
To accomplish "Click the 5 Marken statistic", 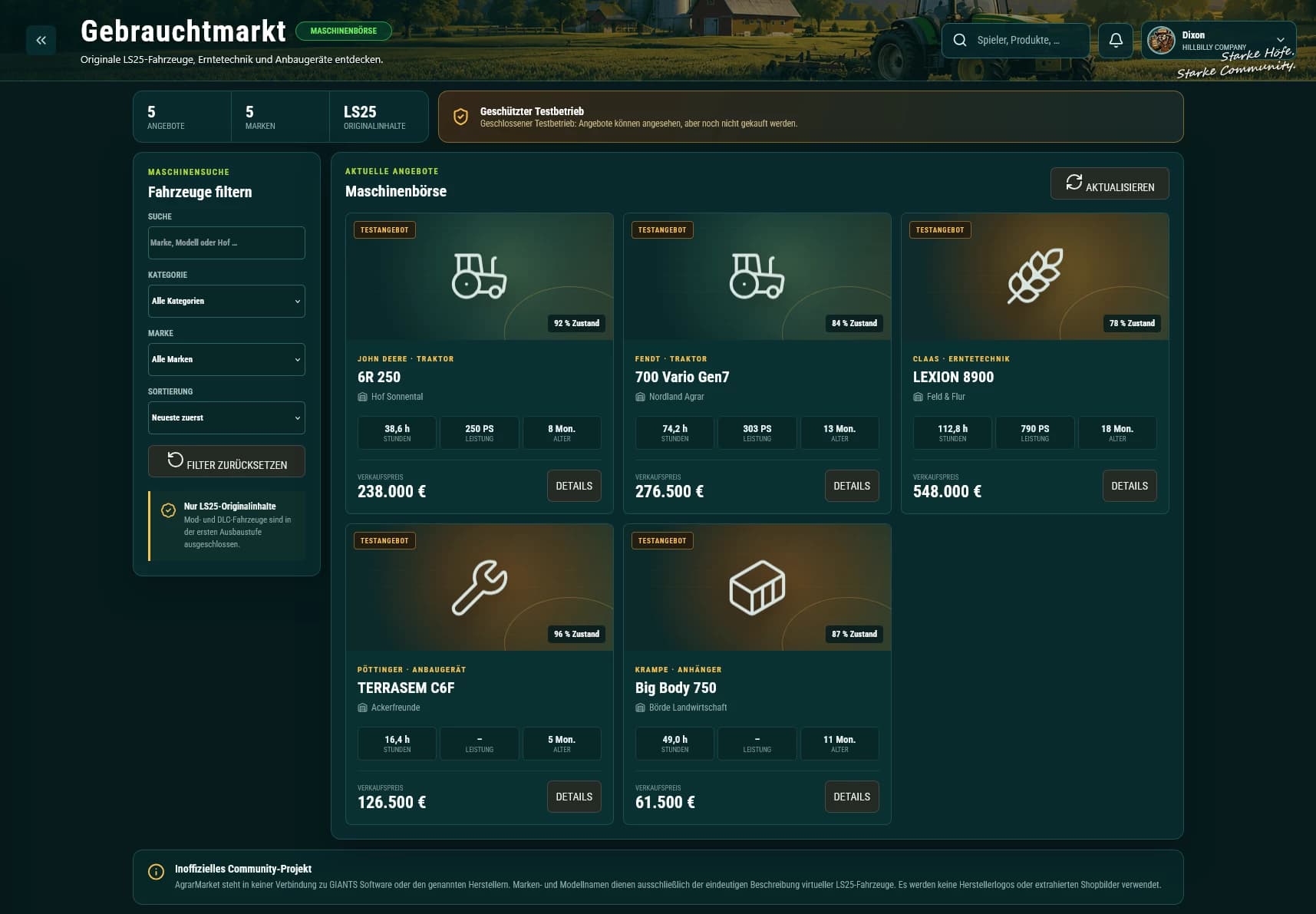I will click(x=280, y=117).
